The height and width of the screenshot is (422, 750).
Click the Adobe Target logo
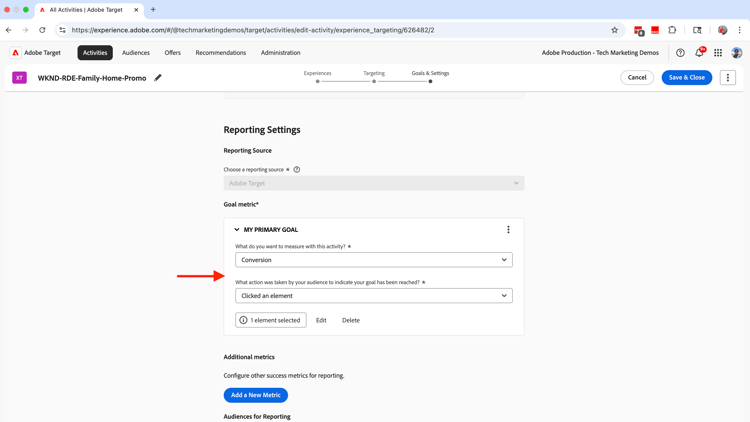point(36,53)
